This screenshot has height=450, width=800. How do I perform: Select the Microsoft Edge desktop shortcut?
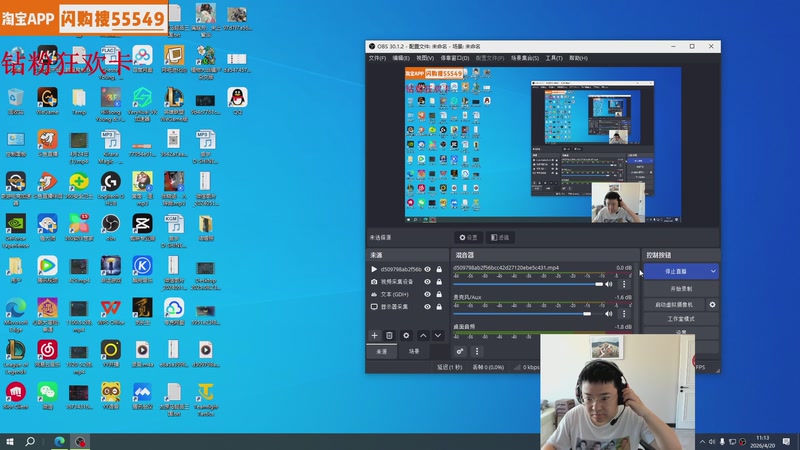tap(15, 315)
